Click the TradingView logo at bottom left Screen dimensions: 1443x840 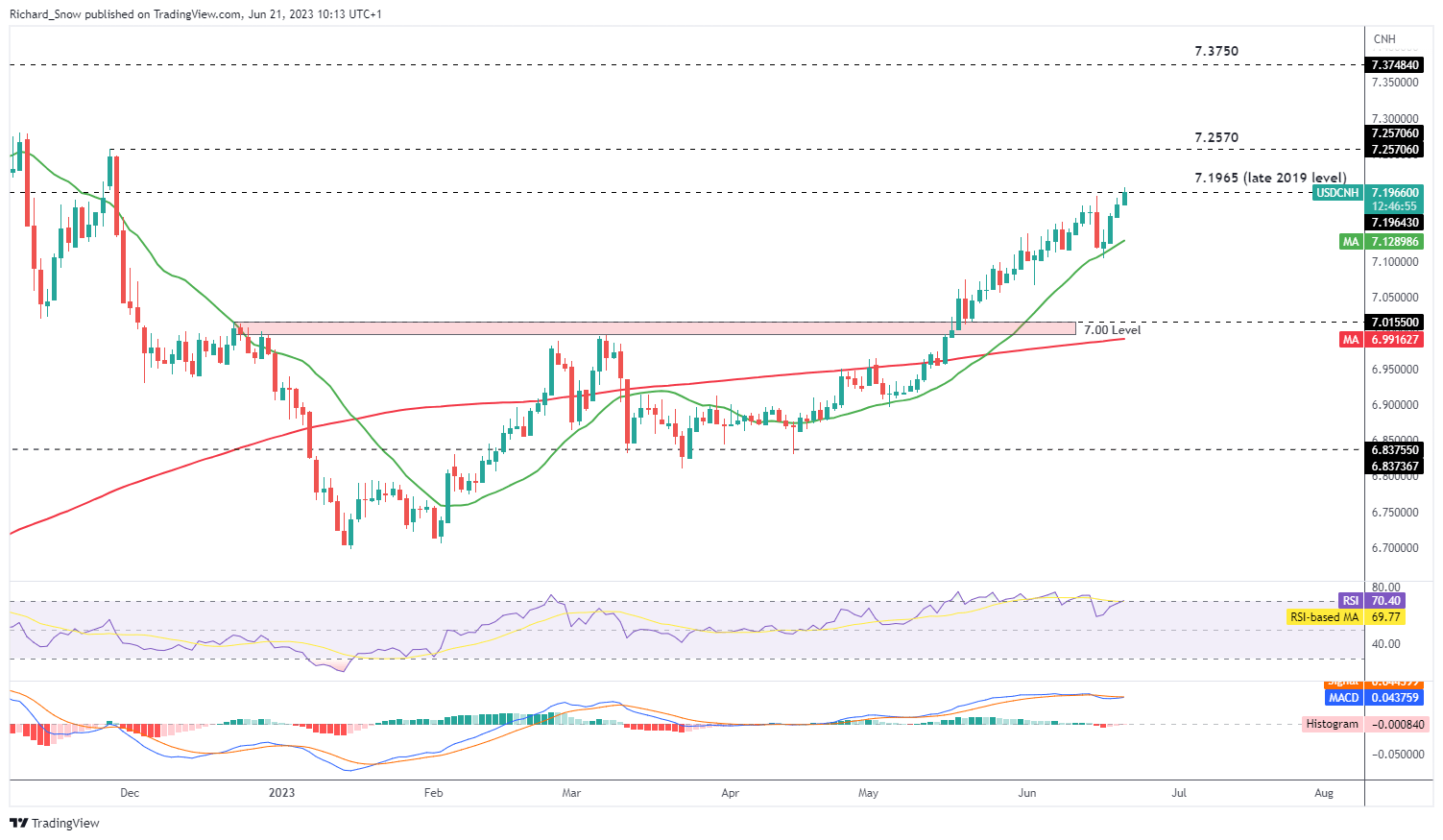(x=55, y=823)
